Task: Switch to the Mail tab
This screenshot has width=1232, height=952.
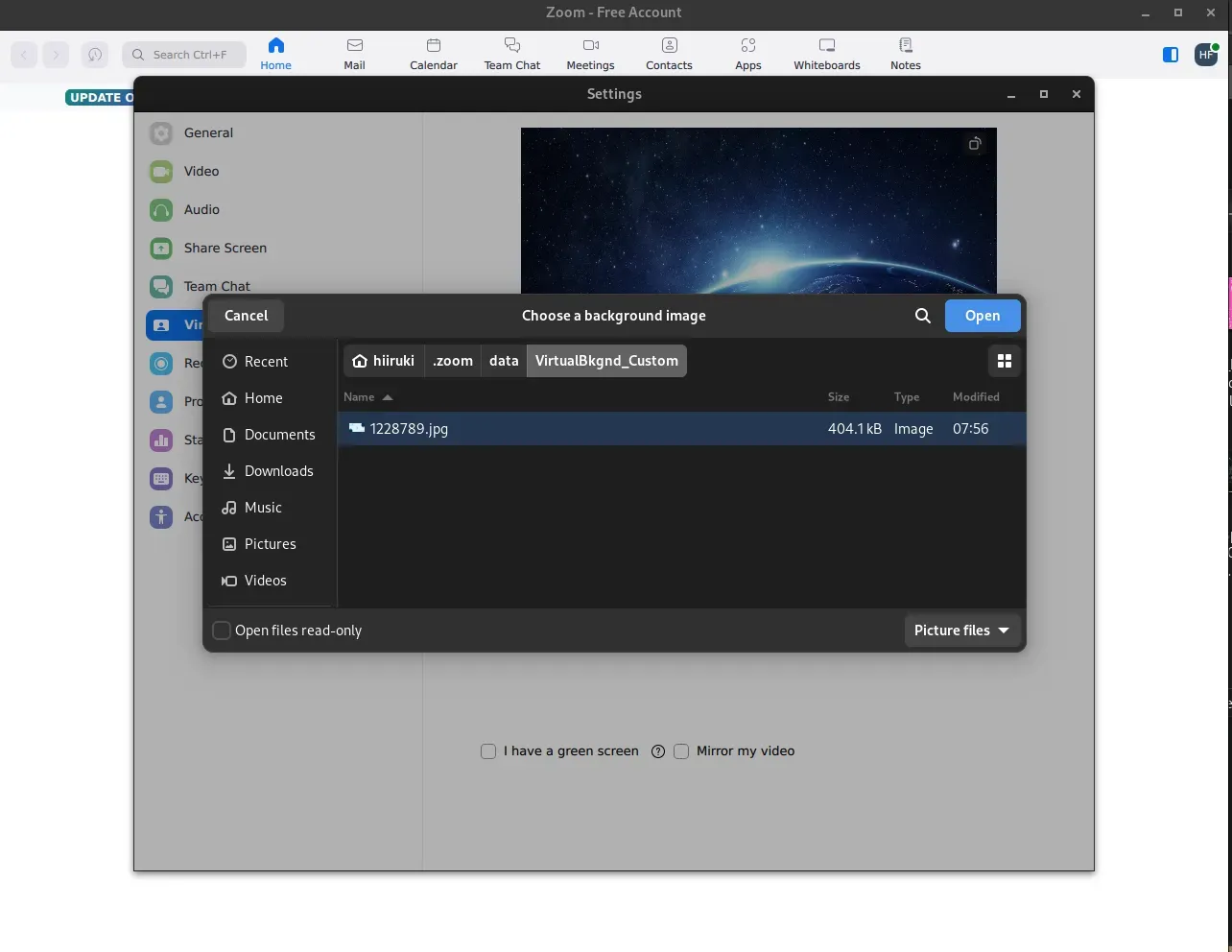Action: (x=354, y=53)
